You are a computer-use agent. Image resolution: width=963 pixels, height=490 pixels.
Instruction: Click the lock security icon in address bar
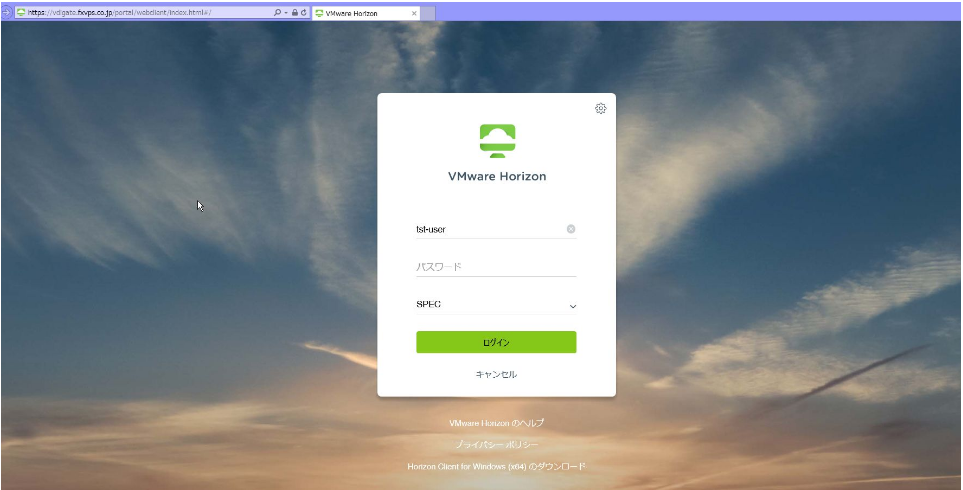[295, 12]
